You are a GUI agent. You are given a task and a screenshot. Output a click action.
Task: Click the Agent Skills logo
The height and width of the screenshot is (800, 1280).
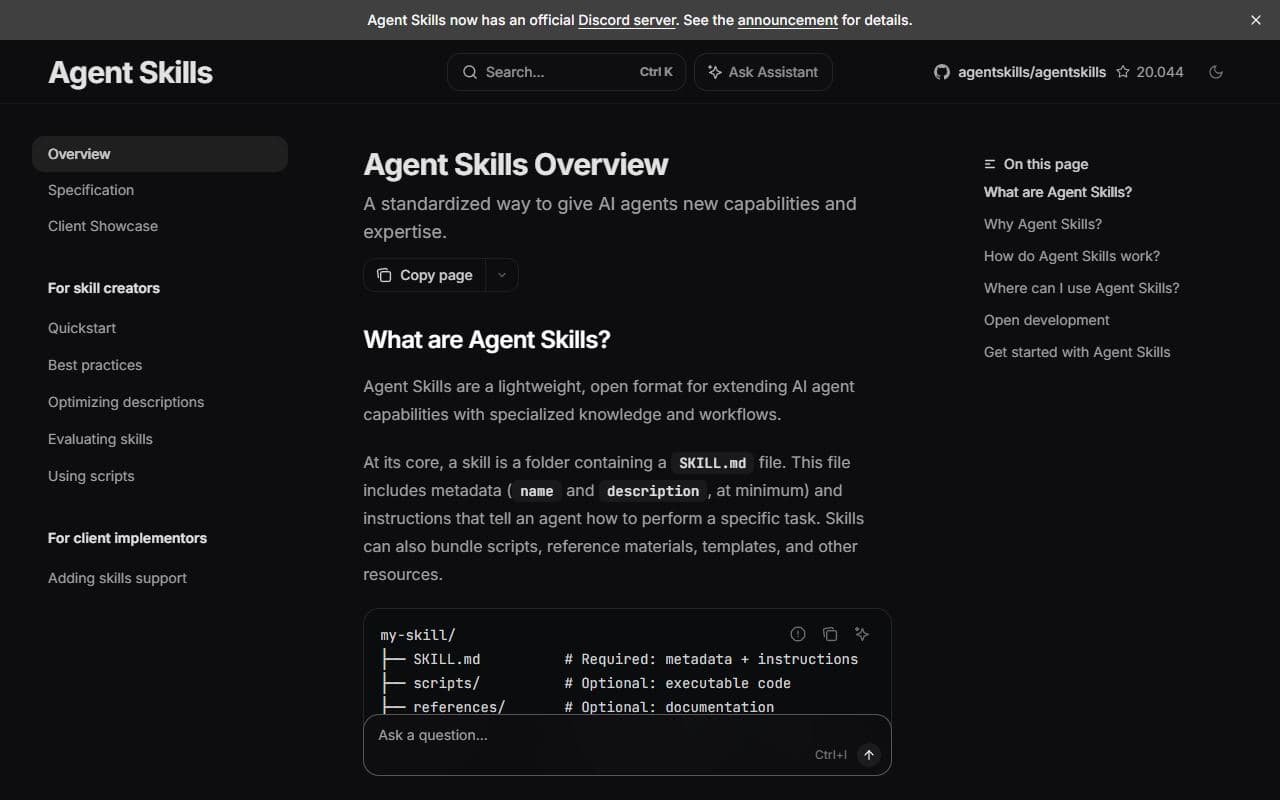(x=131, y=72)
